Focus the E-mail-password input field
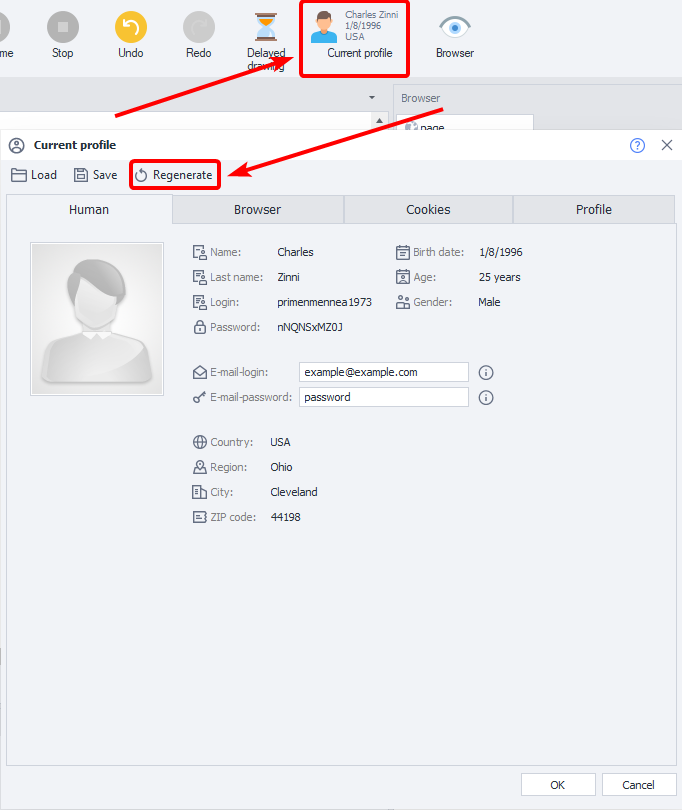682x810 pixels. click(383, 397)
